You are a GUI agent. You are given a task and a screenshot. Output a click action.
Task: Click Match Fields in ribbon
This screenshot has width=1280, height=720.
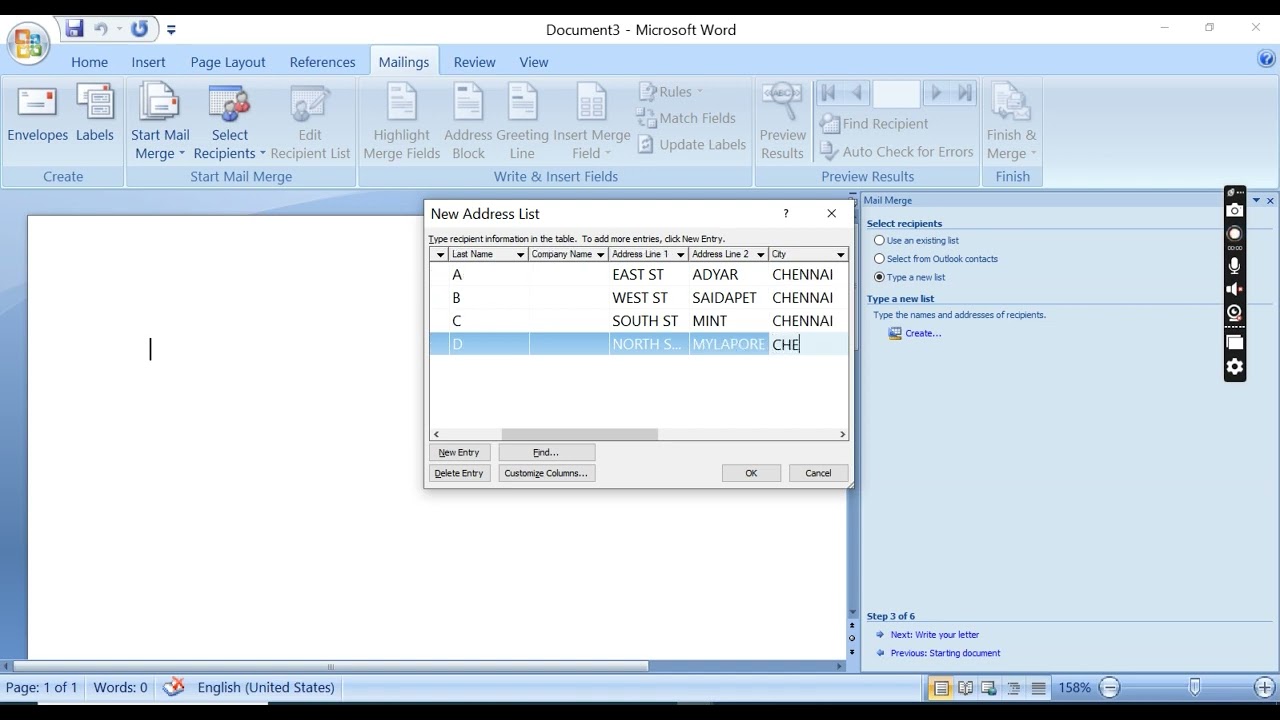point(687,118)
